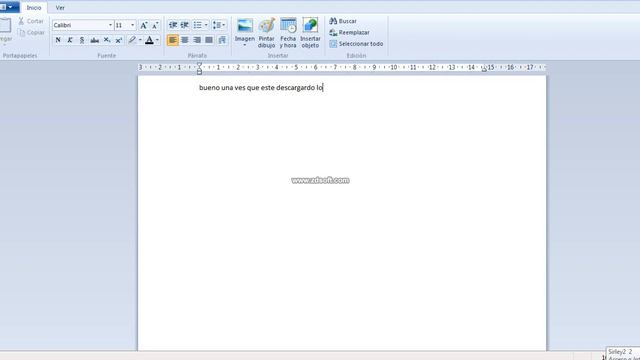Click the increase indent icon
Screen dimensions: 640x360
pyautogui.click(x=185, y=25)
